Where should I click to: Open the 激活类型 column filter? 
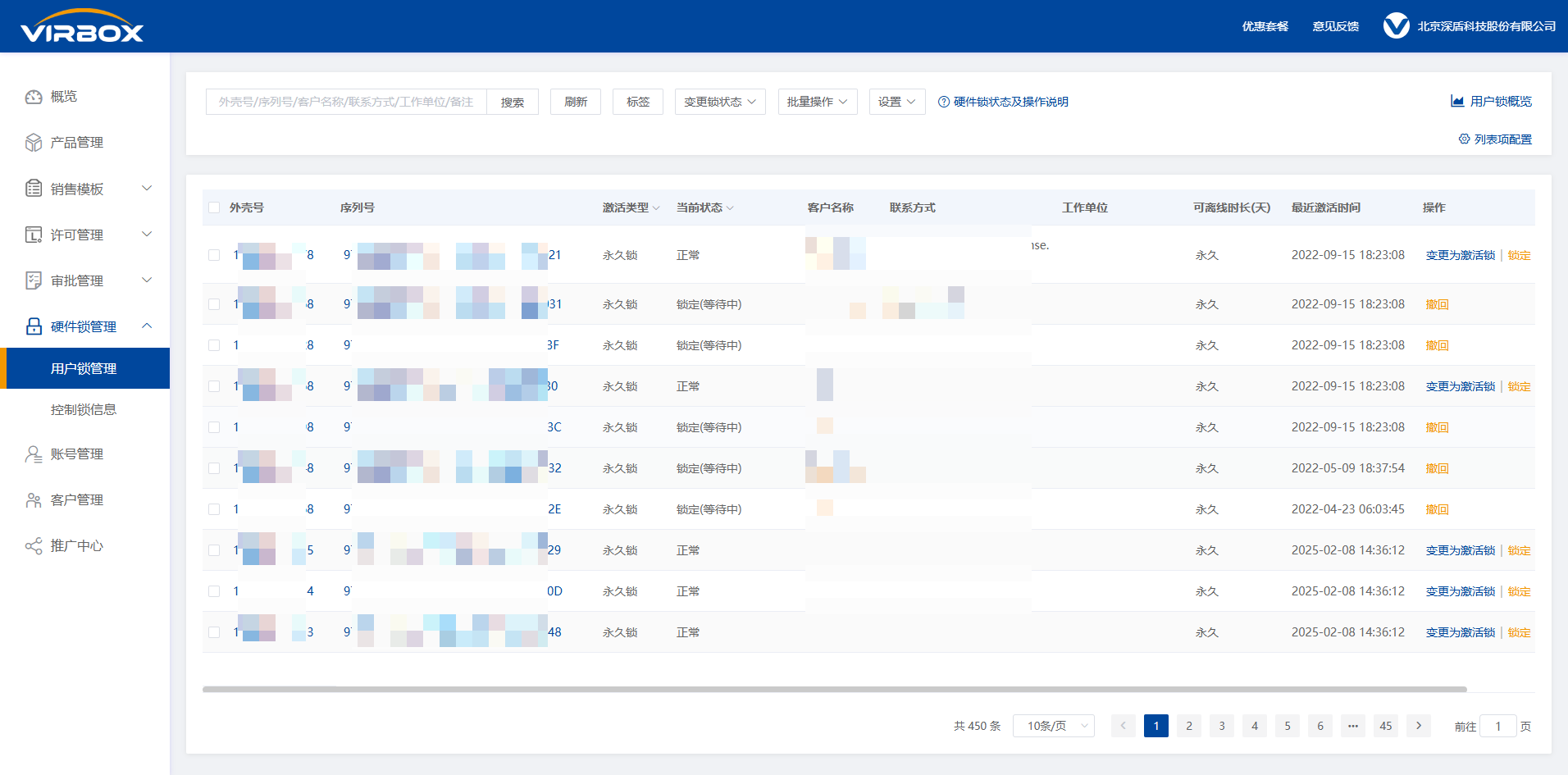(656, 208)
